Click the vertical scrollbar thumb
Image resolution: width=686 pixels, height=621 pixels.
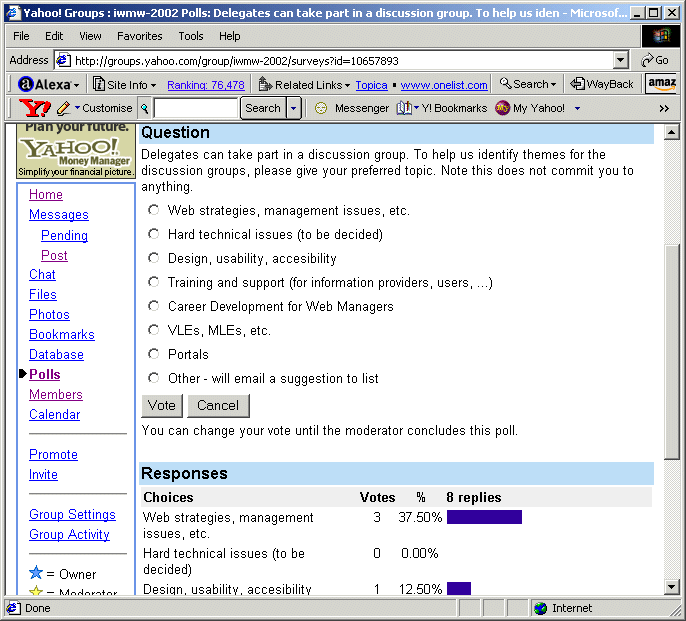click(x=671, y=351)
